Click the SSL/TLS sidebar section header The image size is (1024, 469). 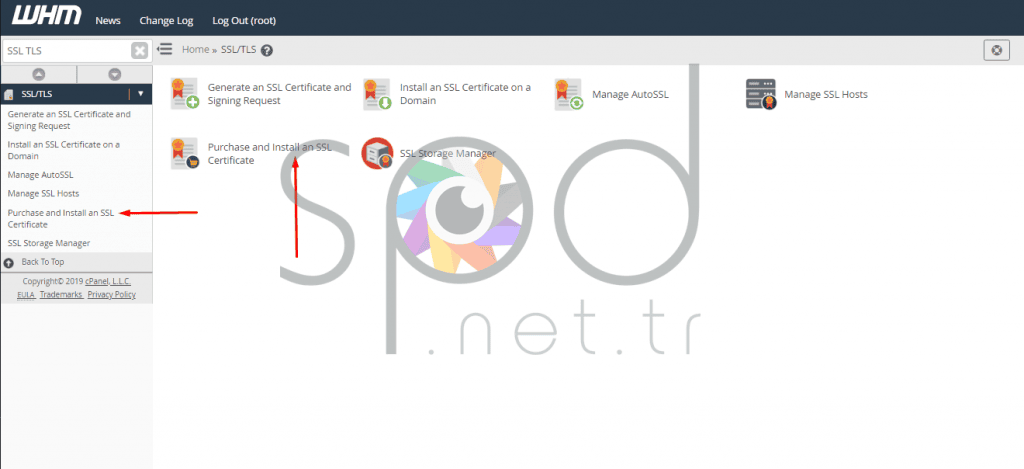[x=76, y=94]
